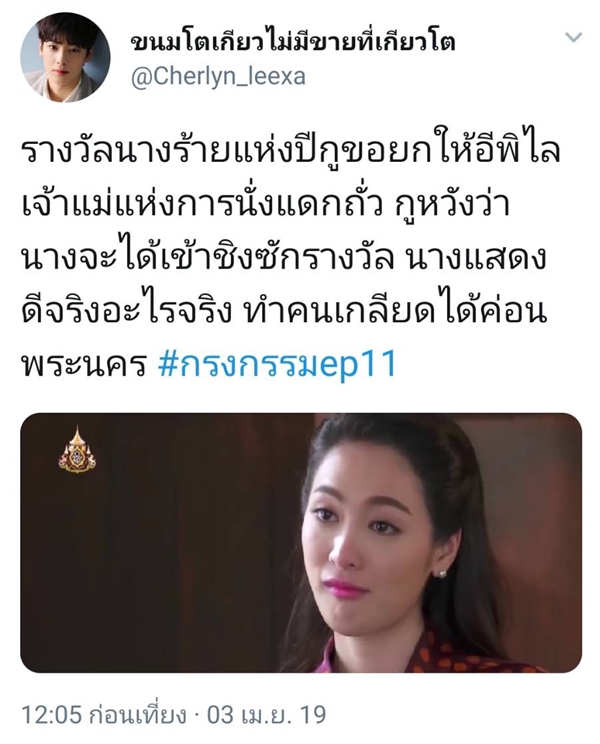The height and width of the screenshot is (744, 600).
Task: Click the phrase ทำคนเกลียดได้ค่อน
Action: (394, 313)
